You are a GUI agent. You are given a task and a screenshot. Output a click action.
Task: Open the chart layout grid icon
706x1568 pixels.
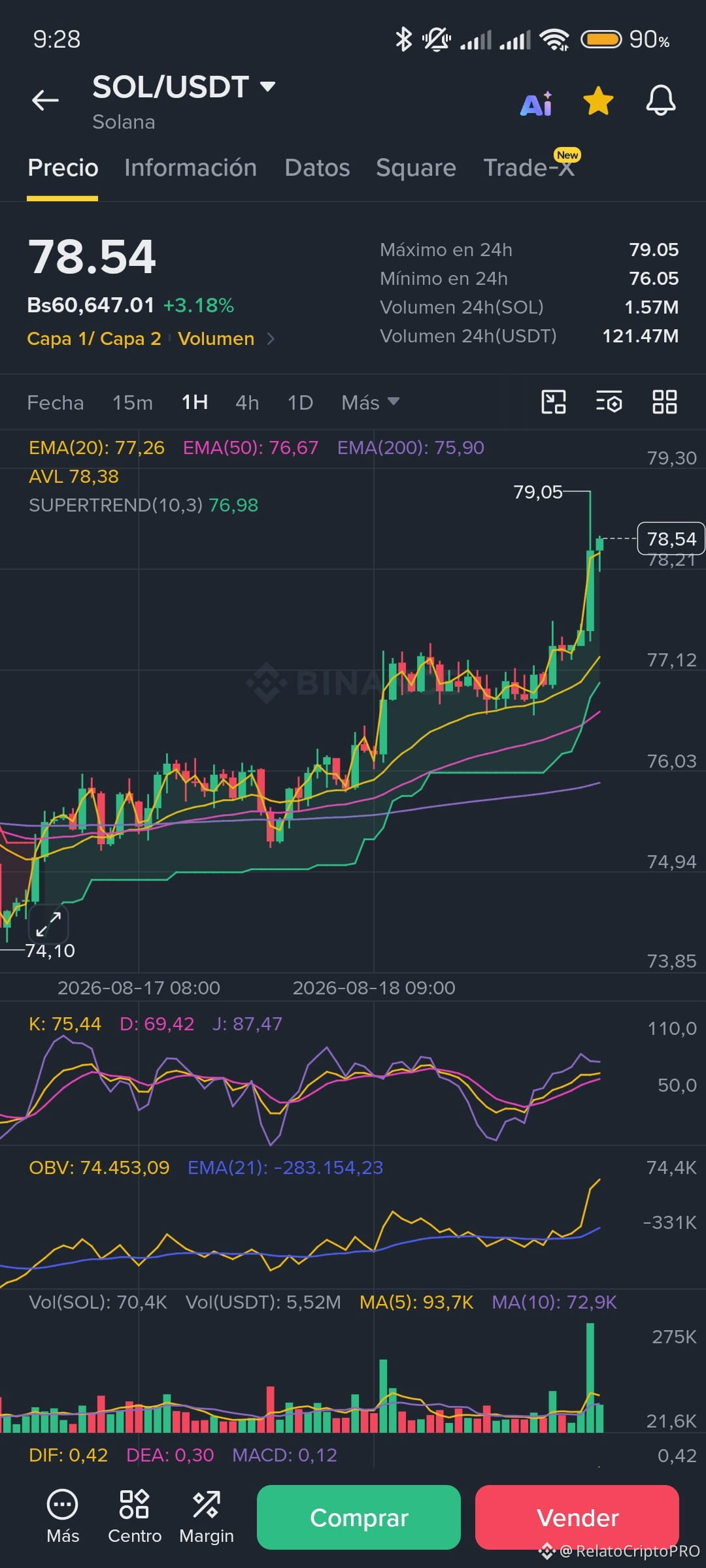point(665,402)
